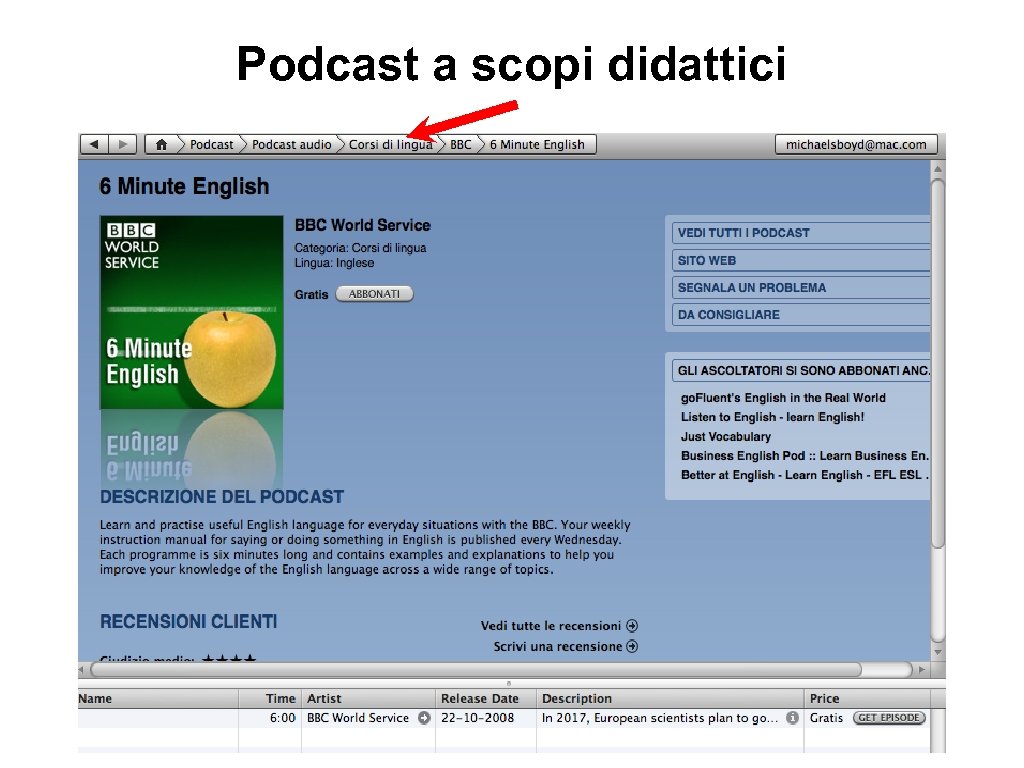This screenshot has width=1024, height=768.
Task: Open the disclosure arrow next to BBC World Service
Action: coord(425,718)
